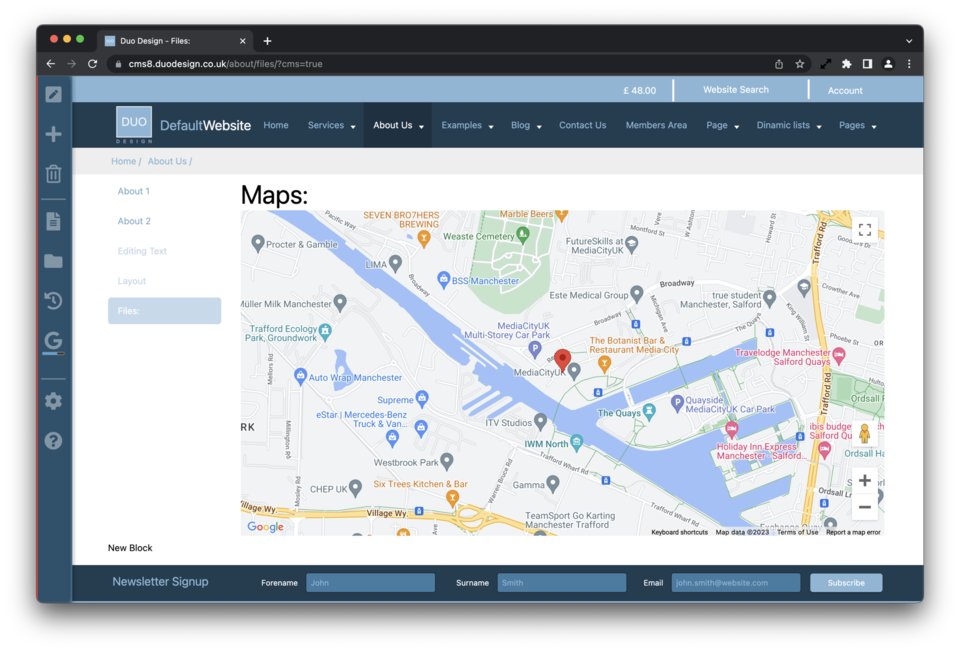Toggle the browser side panel icon
The height and width of the screenshot is (651, 960).
click(868, 64)
